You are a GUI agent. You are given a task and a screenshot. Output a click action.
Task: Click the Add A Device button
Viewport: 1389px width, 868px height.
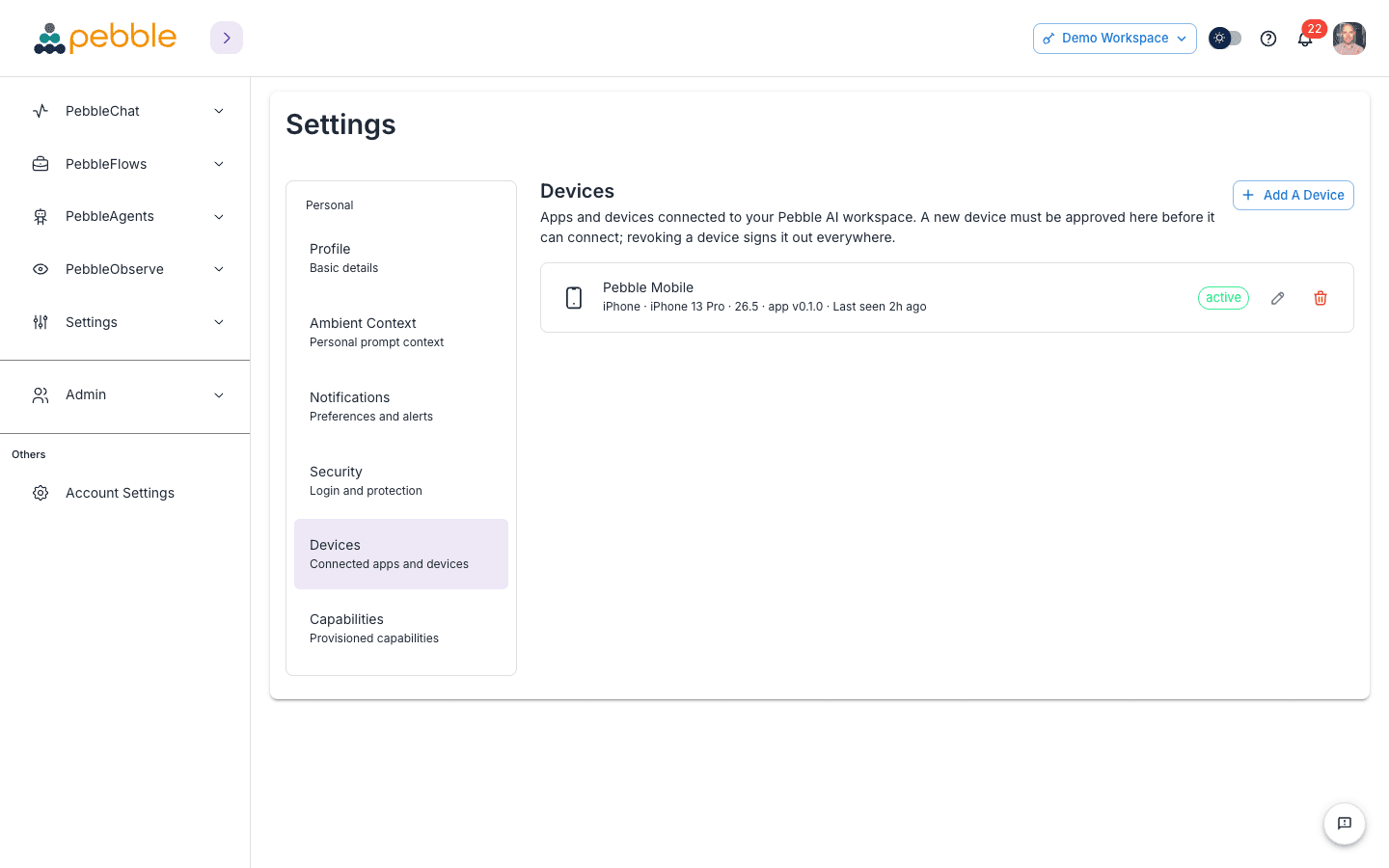[1294, 195]
